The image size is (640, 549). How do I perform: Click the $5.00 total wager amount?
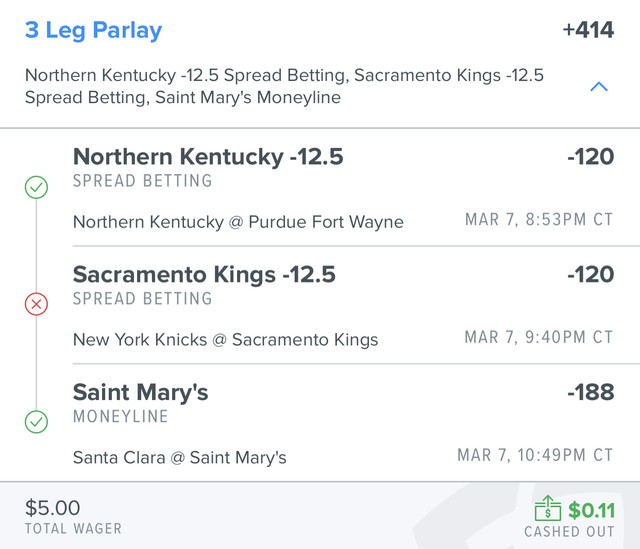(53, 508)
